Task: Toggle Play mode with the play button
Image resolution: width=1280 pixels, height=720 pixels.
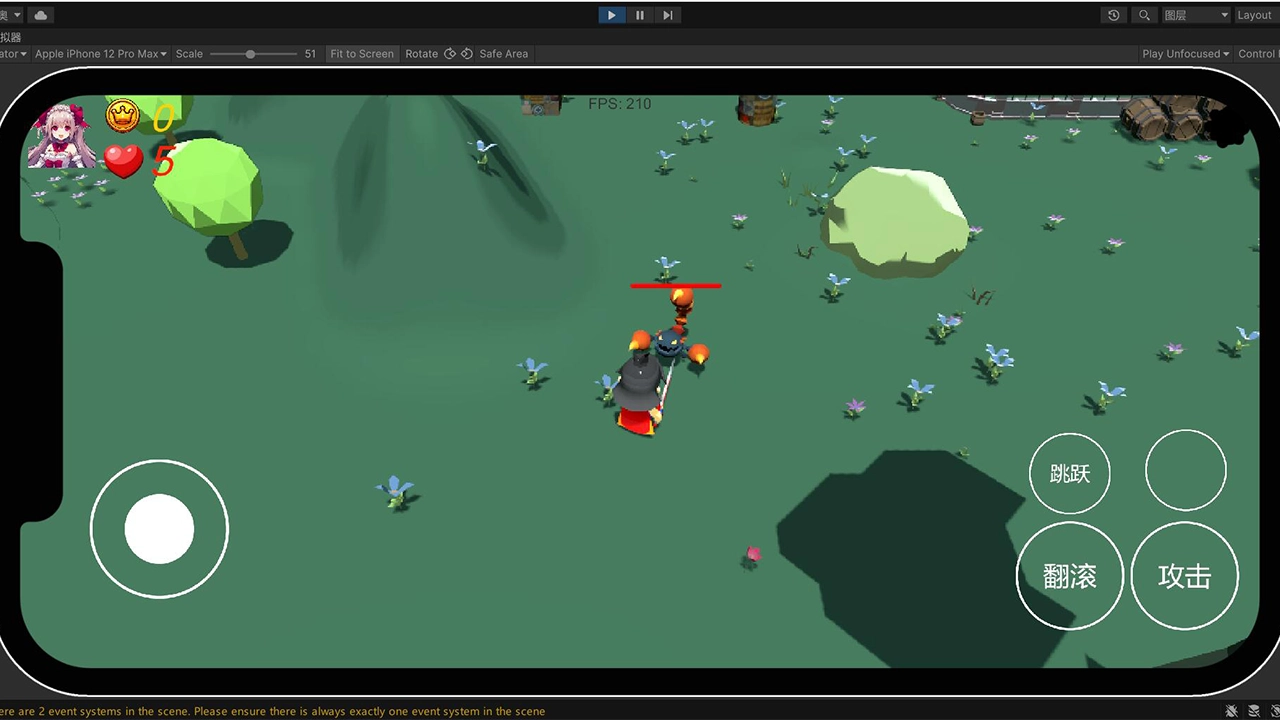Action: pyautogui.click(x=611, y=15)
